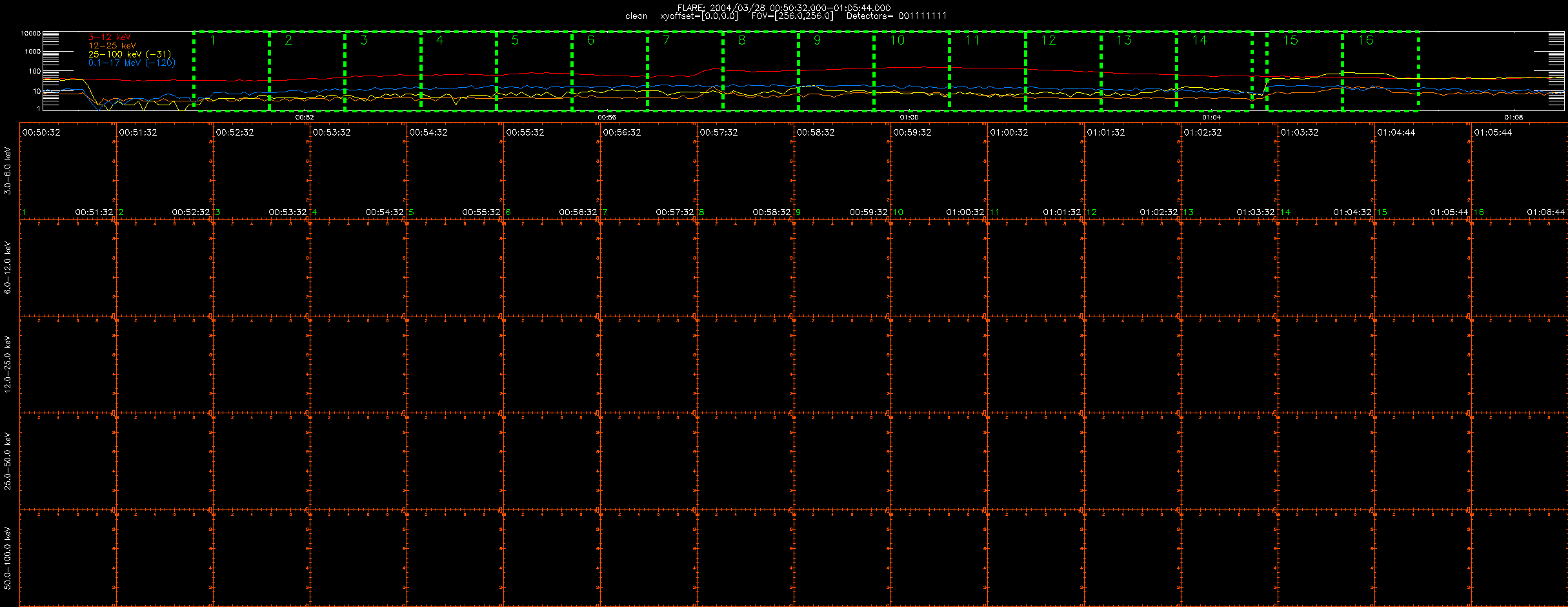This screenshot has width=1568, height=607.
Task: Click small green '8' in image grid row
Action: [702, 212]
